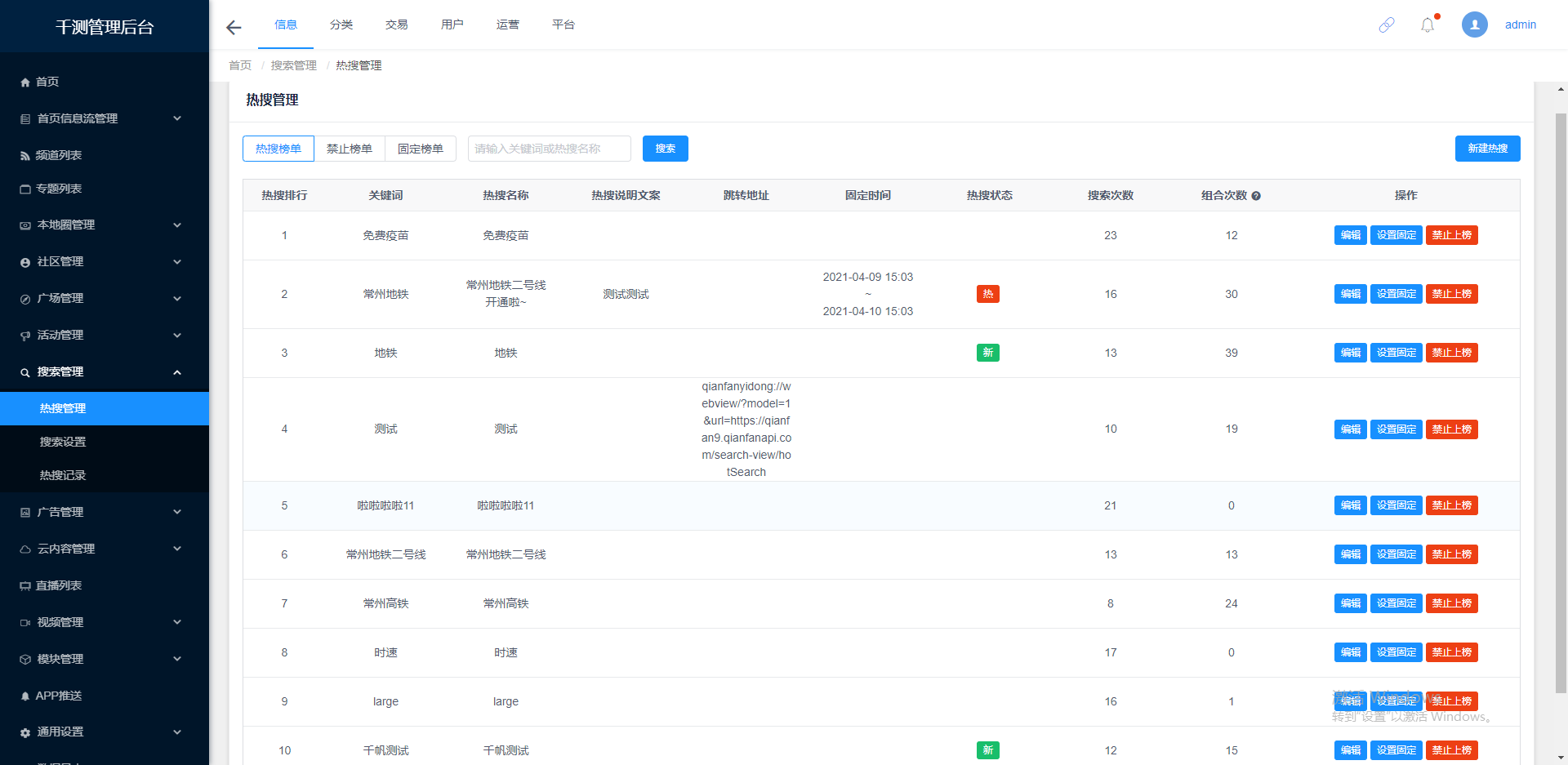Click the 视频管理 camera icon
Image resolution: width=1568 pixels, height=765 pixels.
click(25, 623)
